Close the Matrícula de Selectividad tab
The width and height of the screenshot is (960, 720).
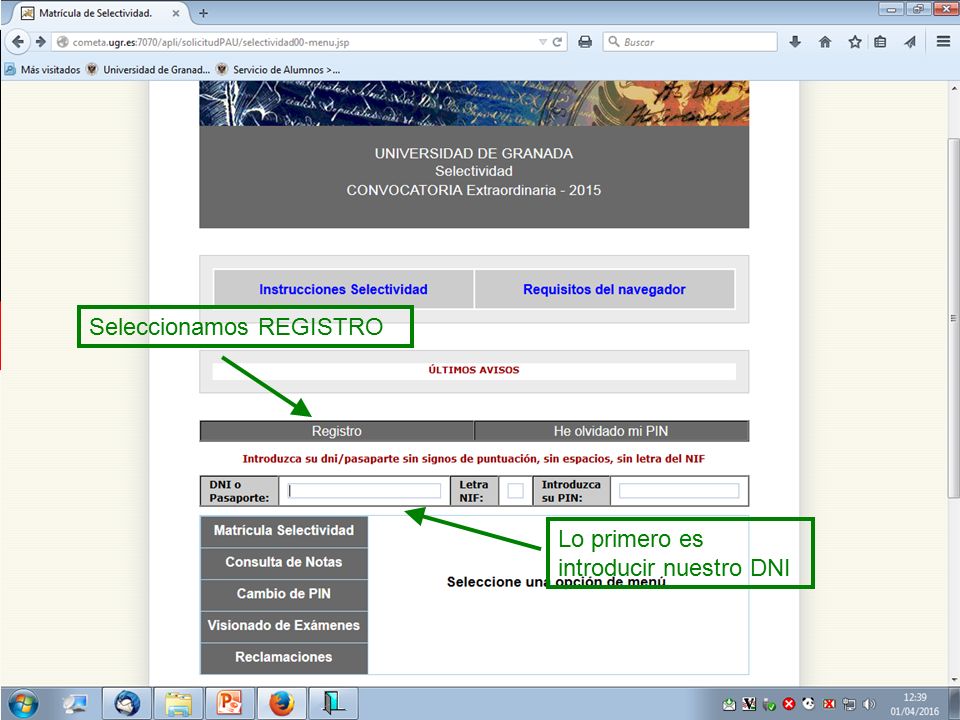176,13
